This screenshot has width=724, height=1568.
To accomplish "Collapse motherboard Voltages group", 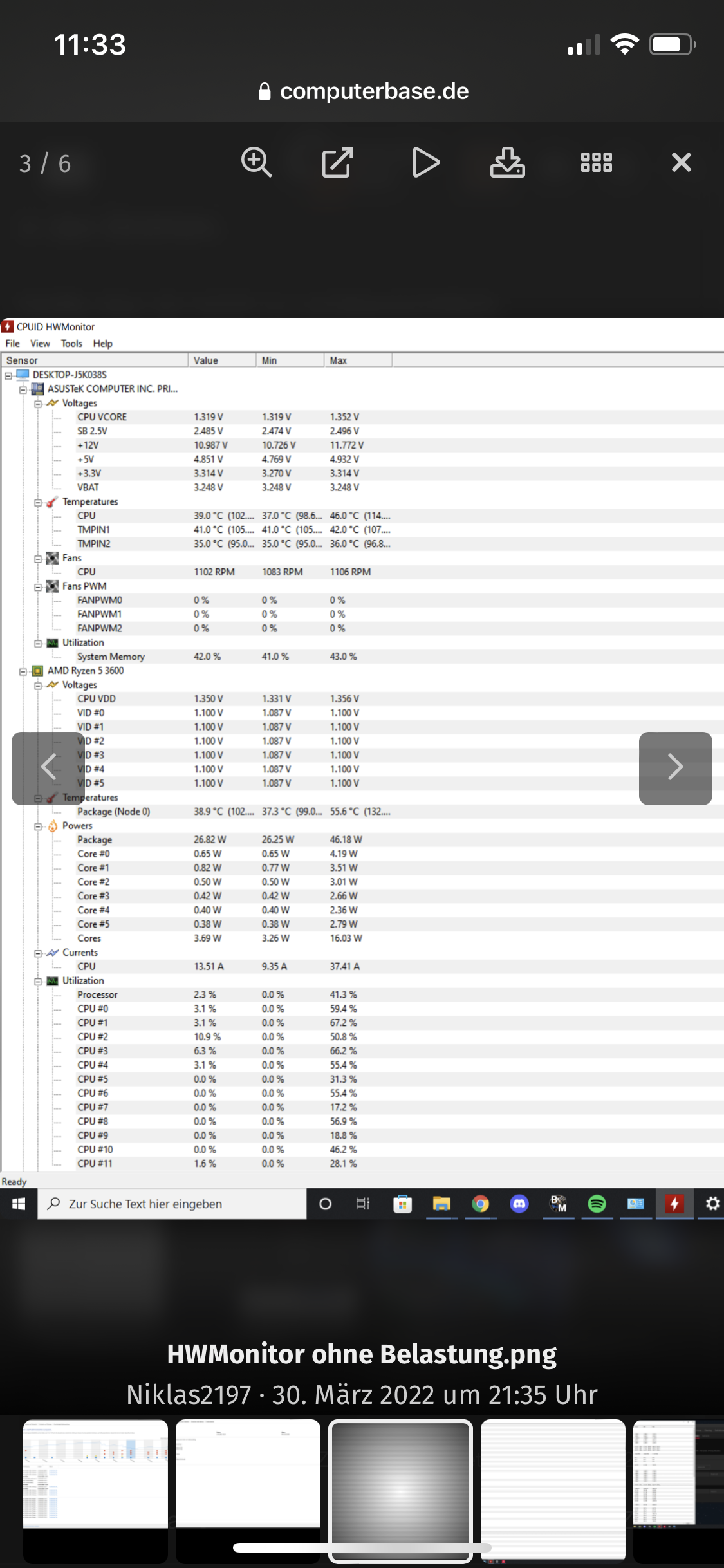I will [x=38, y=404].
